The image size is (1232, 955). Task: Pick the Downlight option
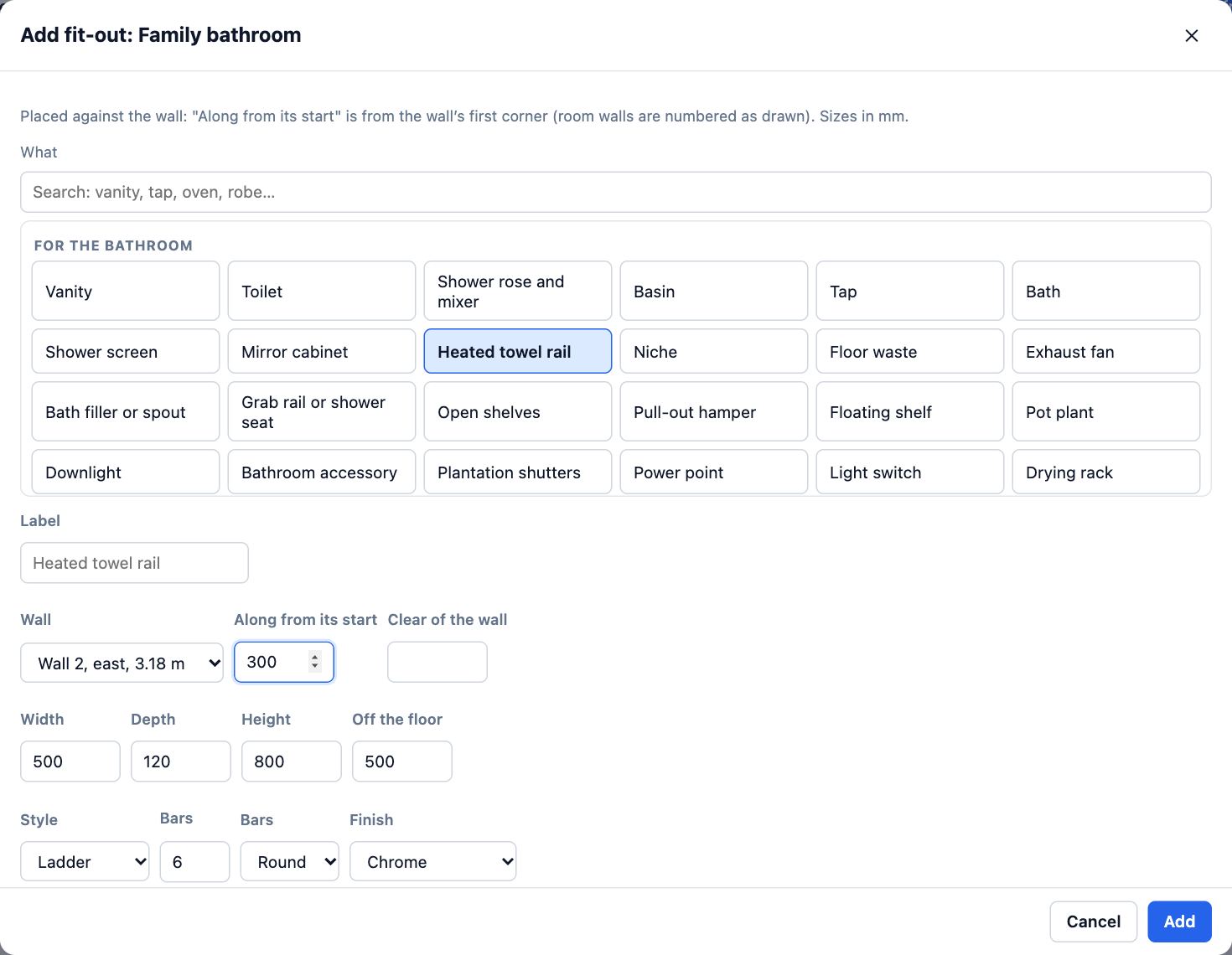point(126,472)
